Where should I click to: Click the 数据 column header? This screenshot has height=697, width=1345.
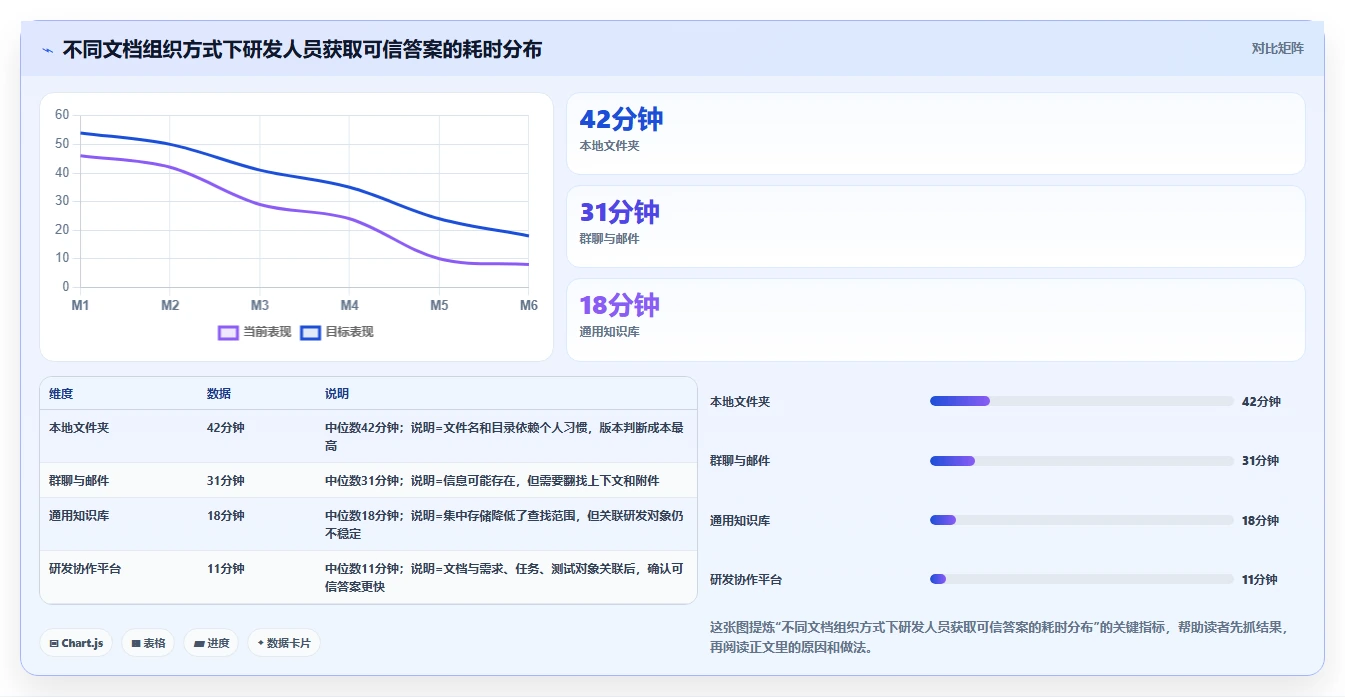[x=219, y=394]
